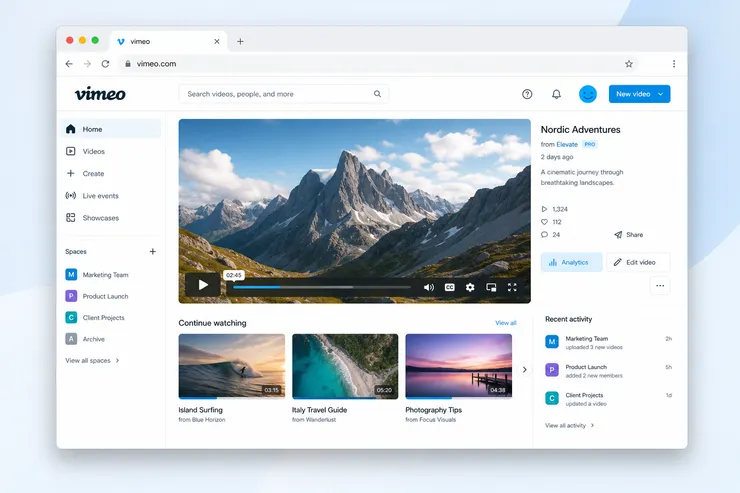Click Edit video button

point(638,262)
